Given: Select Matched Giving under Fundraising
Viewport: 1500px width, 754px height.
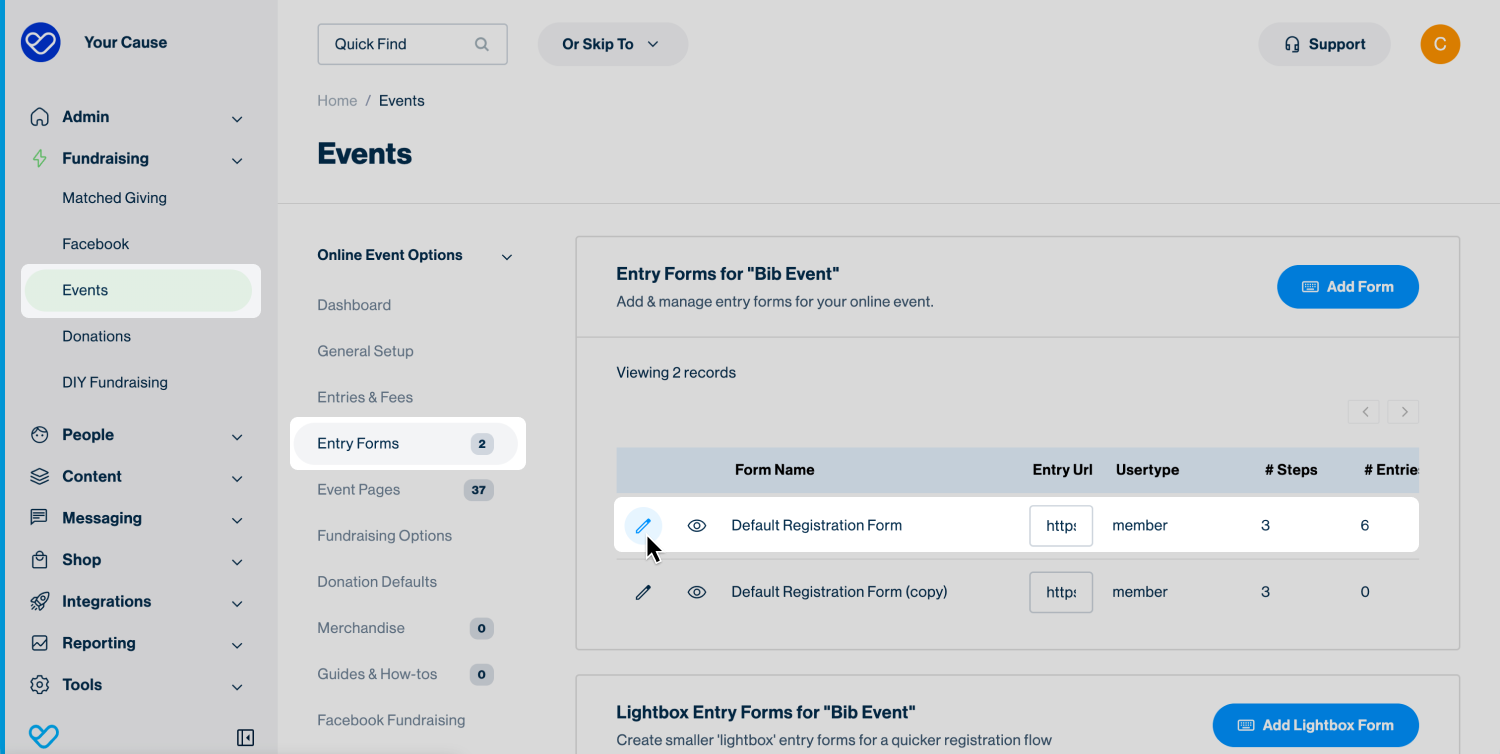Looking at the screenshot, I should coord(114,198).
